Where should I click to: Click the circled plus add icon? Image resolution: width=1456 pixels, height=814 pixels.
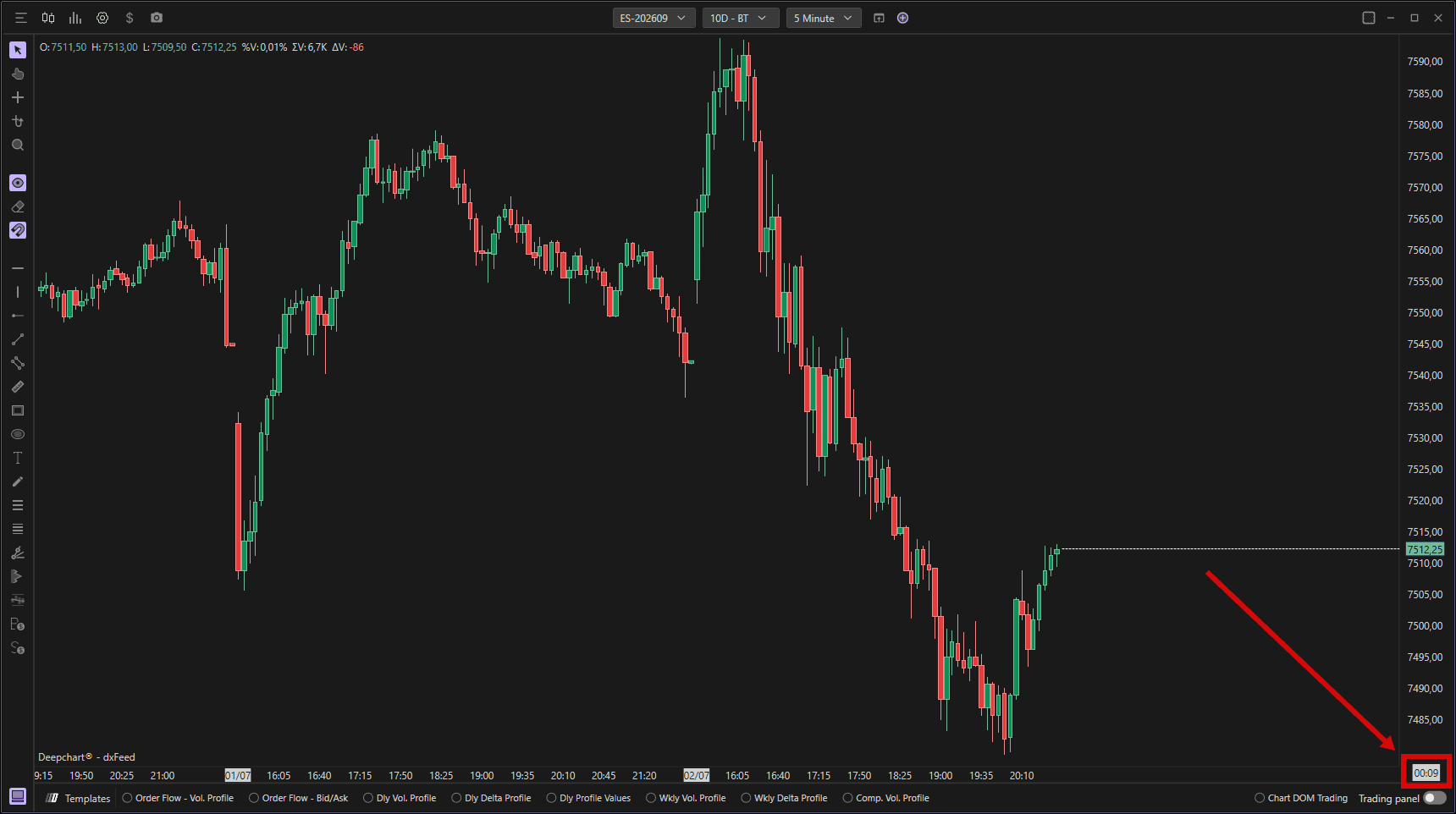point(903,18)
